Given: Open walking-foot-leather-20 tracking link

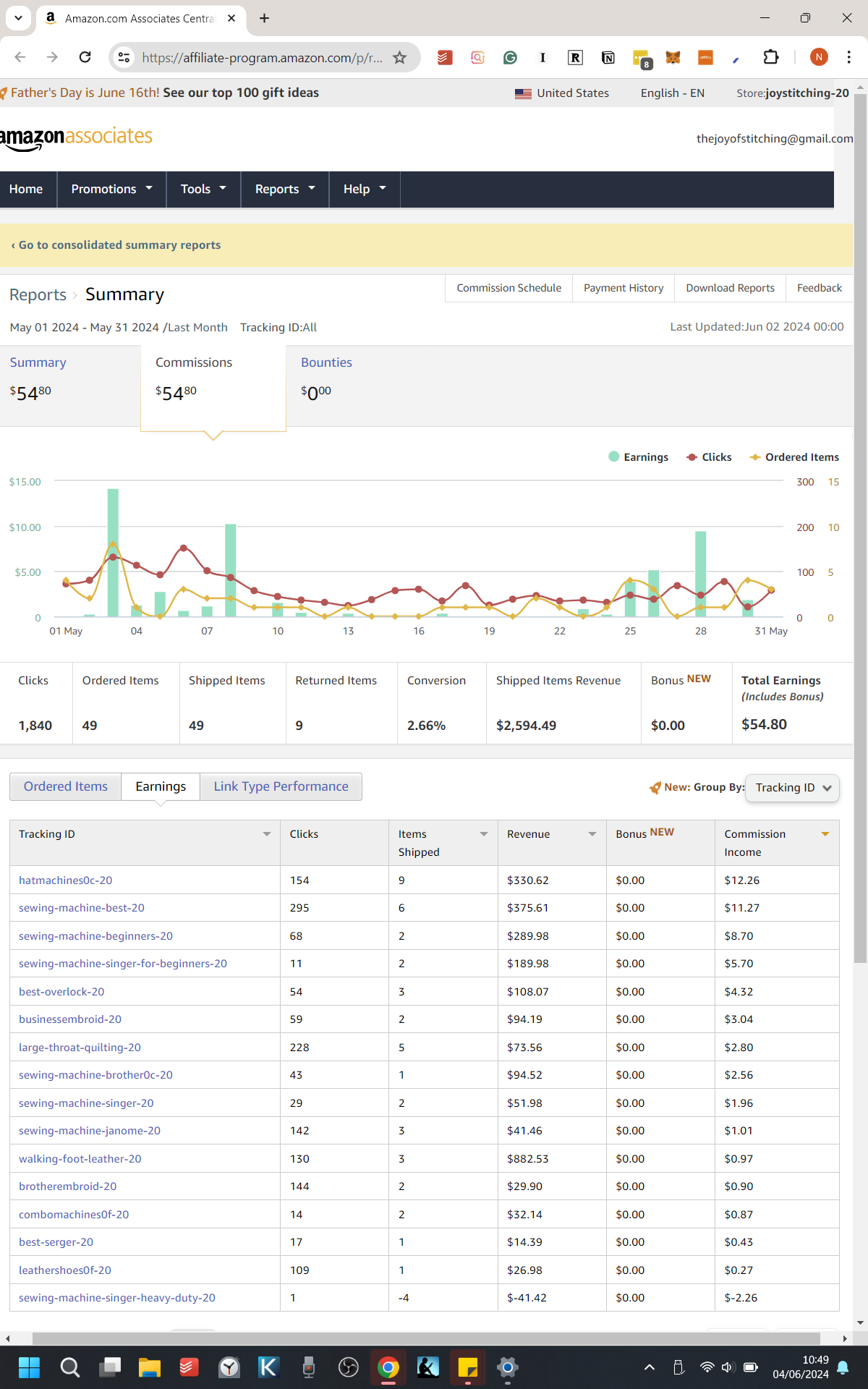Looking at the screenshot, I should click(80, 1159).
